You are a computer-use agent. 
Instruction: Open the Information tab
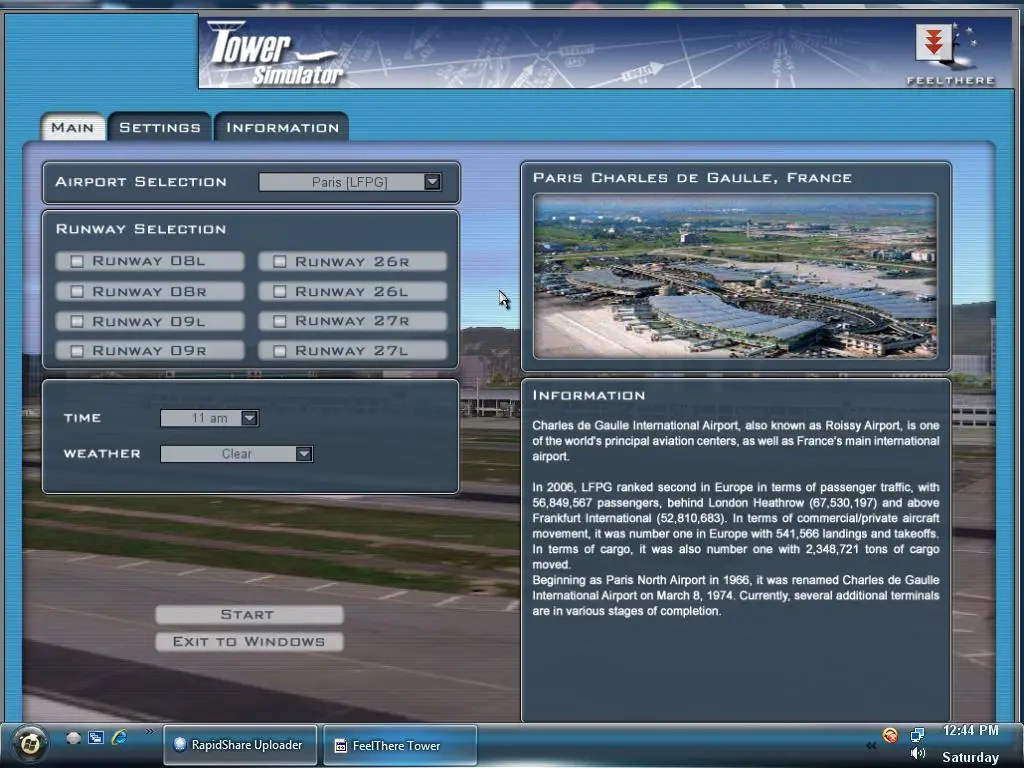click(x=282, y=127)
